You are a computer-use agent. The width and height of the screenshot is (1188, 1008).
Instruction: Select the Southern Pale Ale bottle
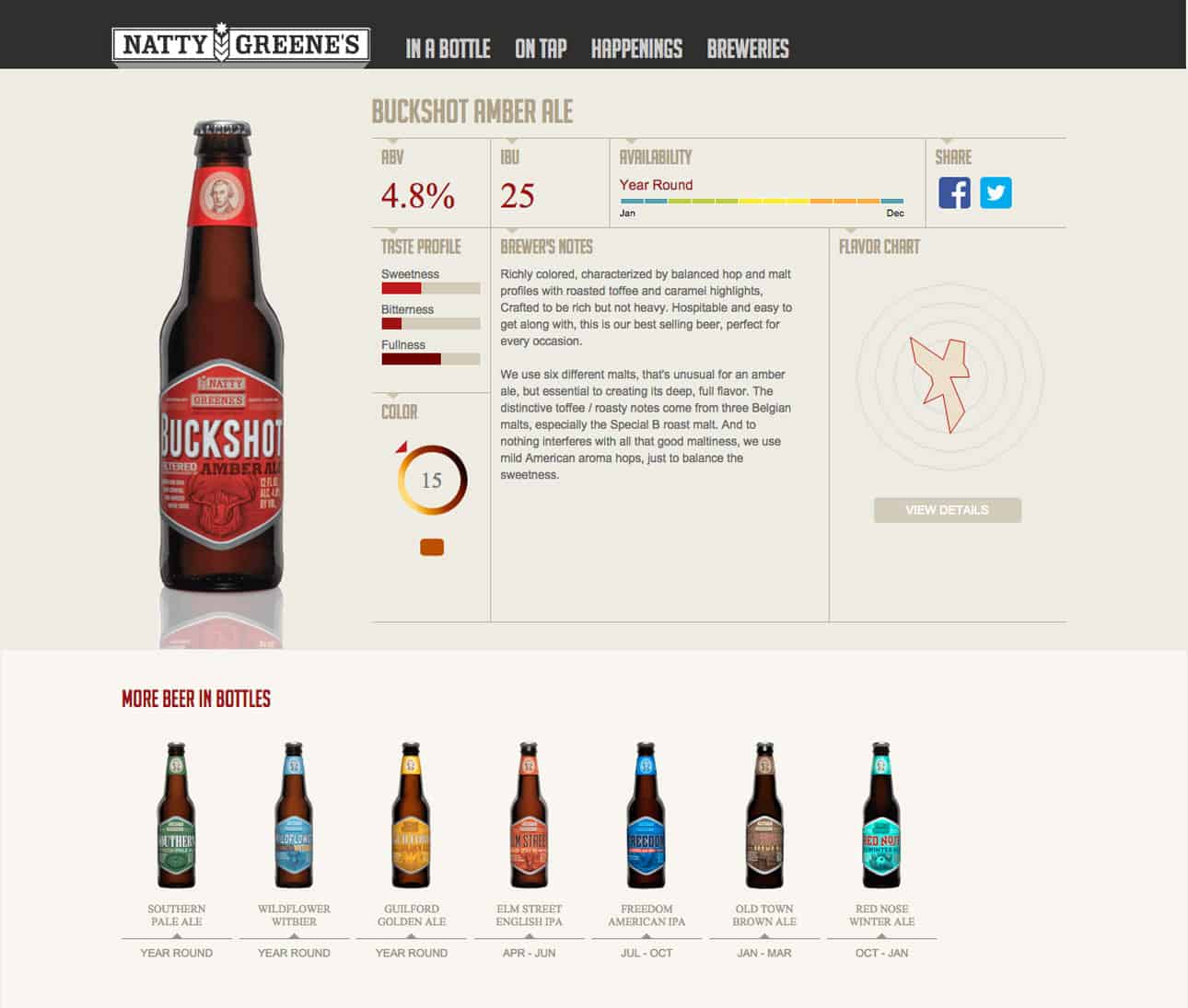[x=176, y=816]
